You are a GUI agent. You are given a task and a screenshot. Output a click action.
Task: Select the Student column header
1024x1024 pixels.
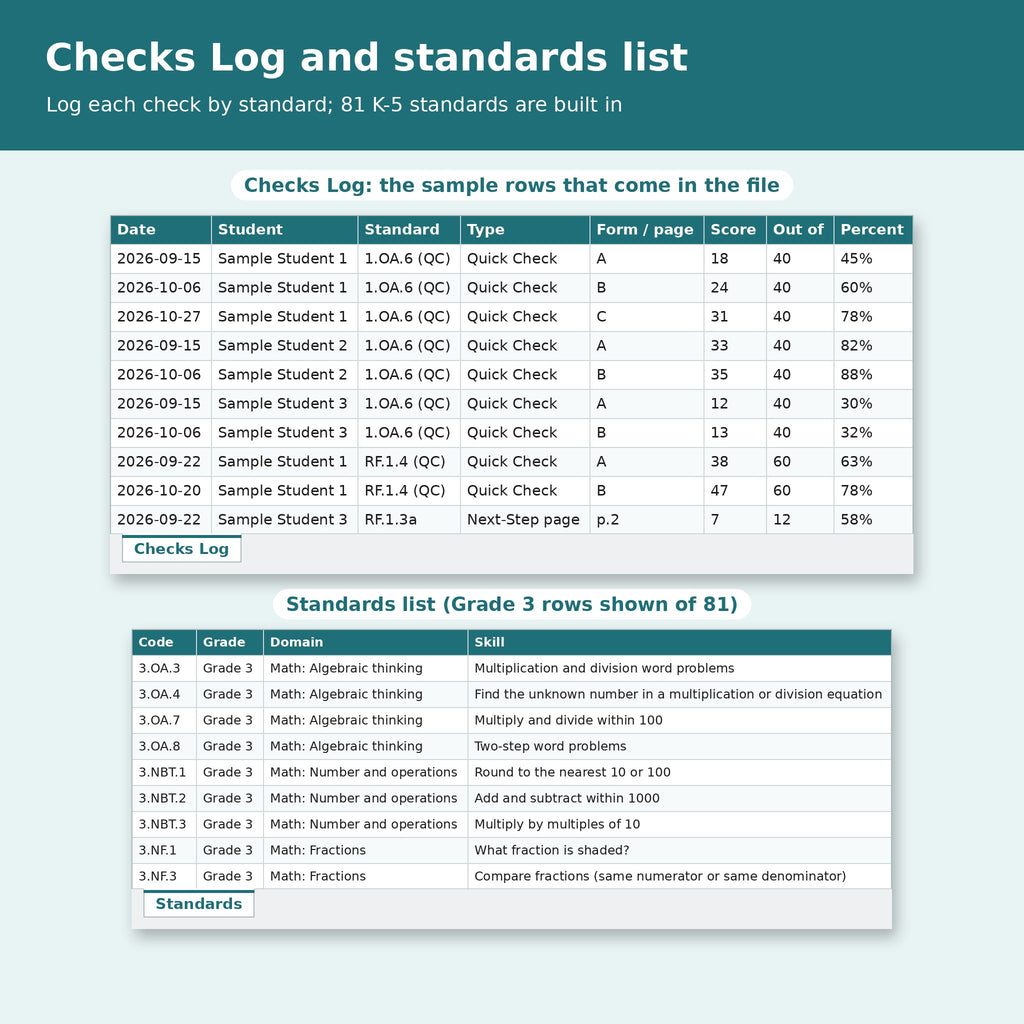(284, 230)
